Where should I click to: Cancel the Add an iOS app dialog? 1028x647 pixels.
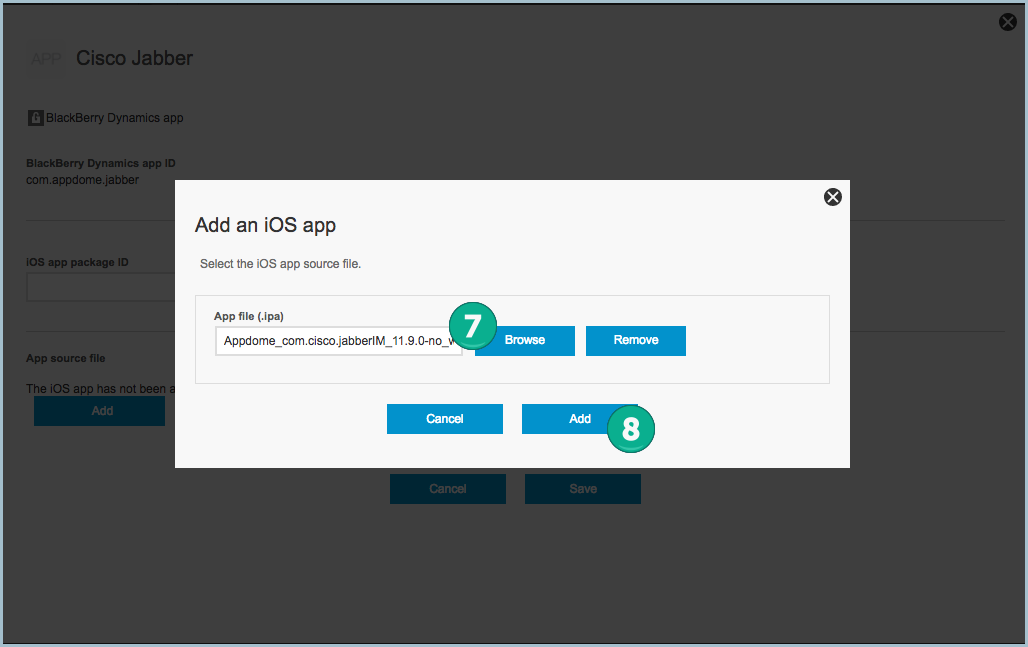point(445,419)
